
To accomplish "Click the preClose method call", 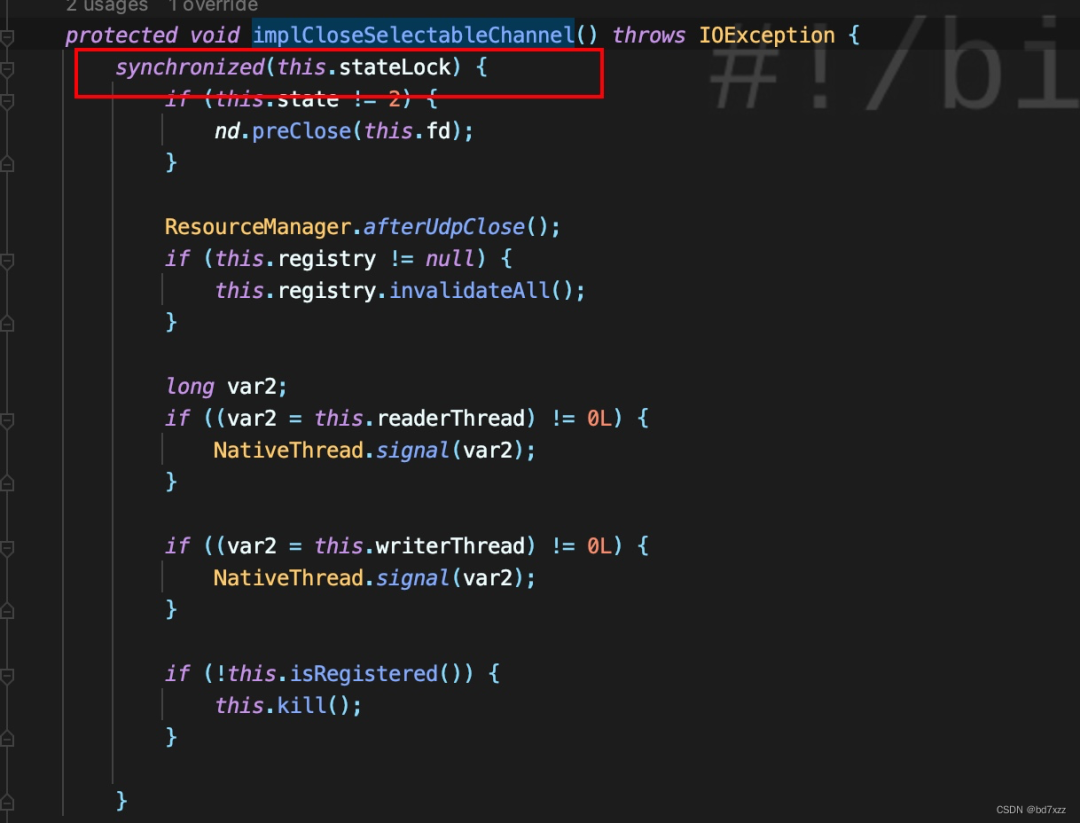I will [302, 131].
